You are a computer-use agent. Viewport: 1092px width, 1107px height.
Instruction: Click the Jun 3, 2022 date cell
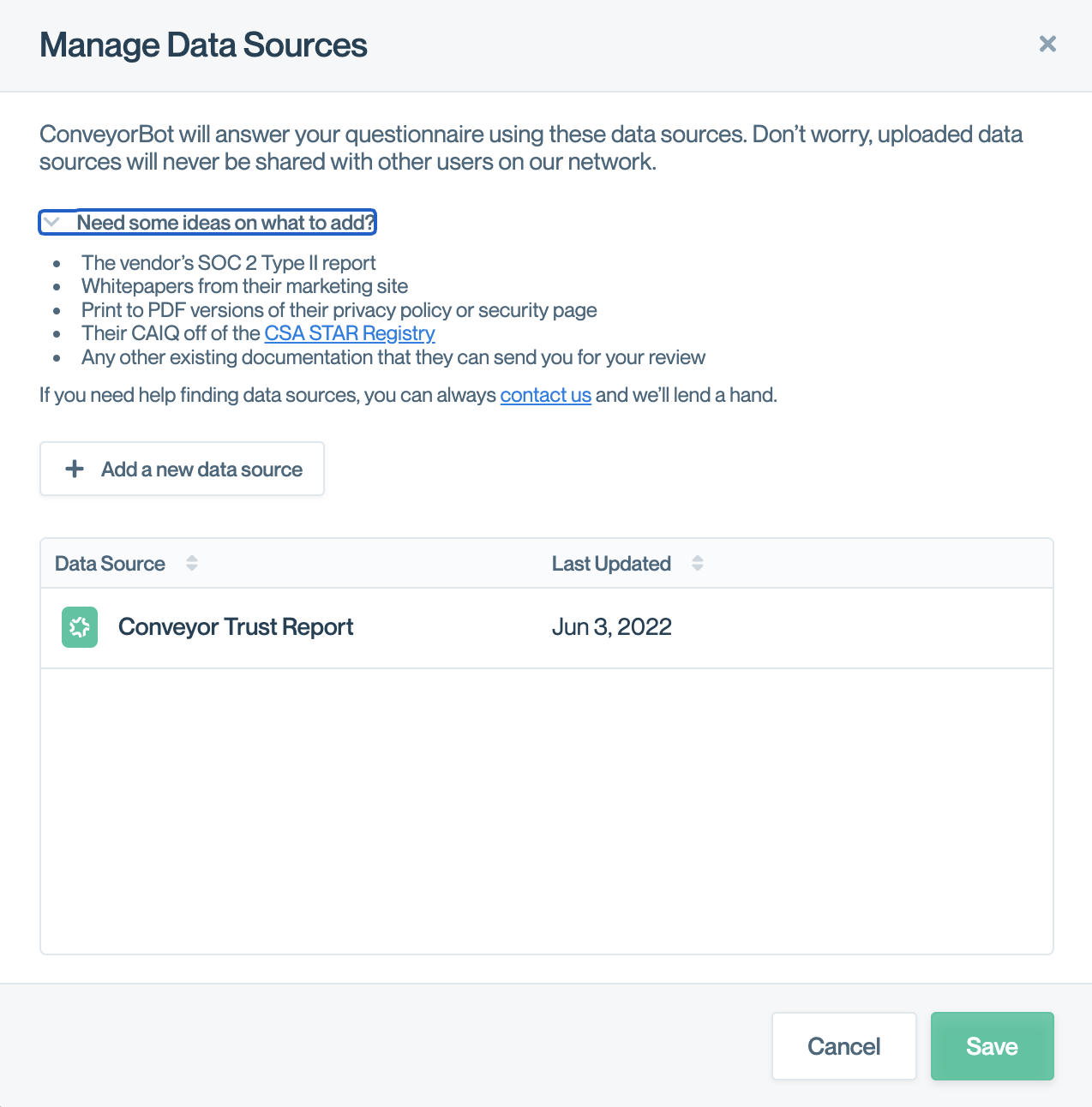tap(611, 627)
